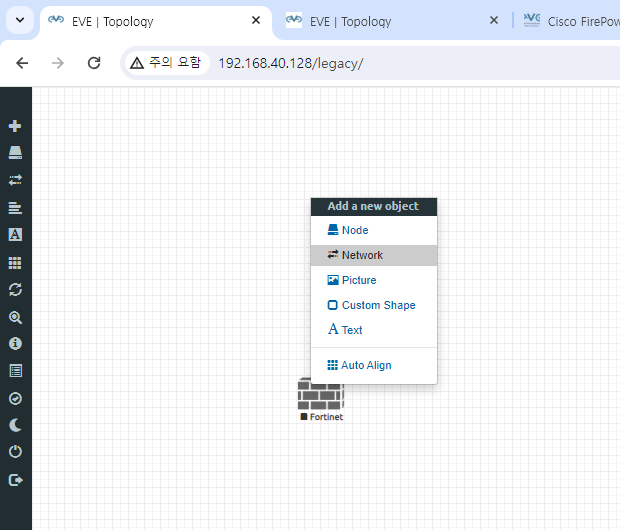Open the Networks sidebar arrows icon
The width and height of the screenshot is (620, 530).
click(15, 180)
